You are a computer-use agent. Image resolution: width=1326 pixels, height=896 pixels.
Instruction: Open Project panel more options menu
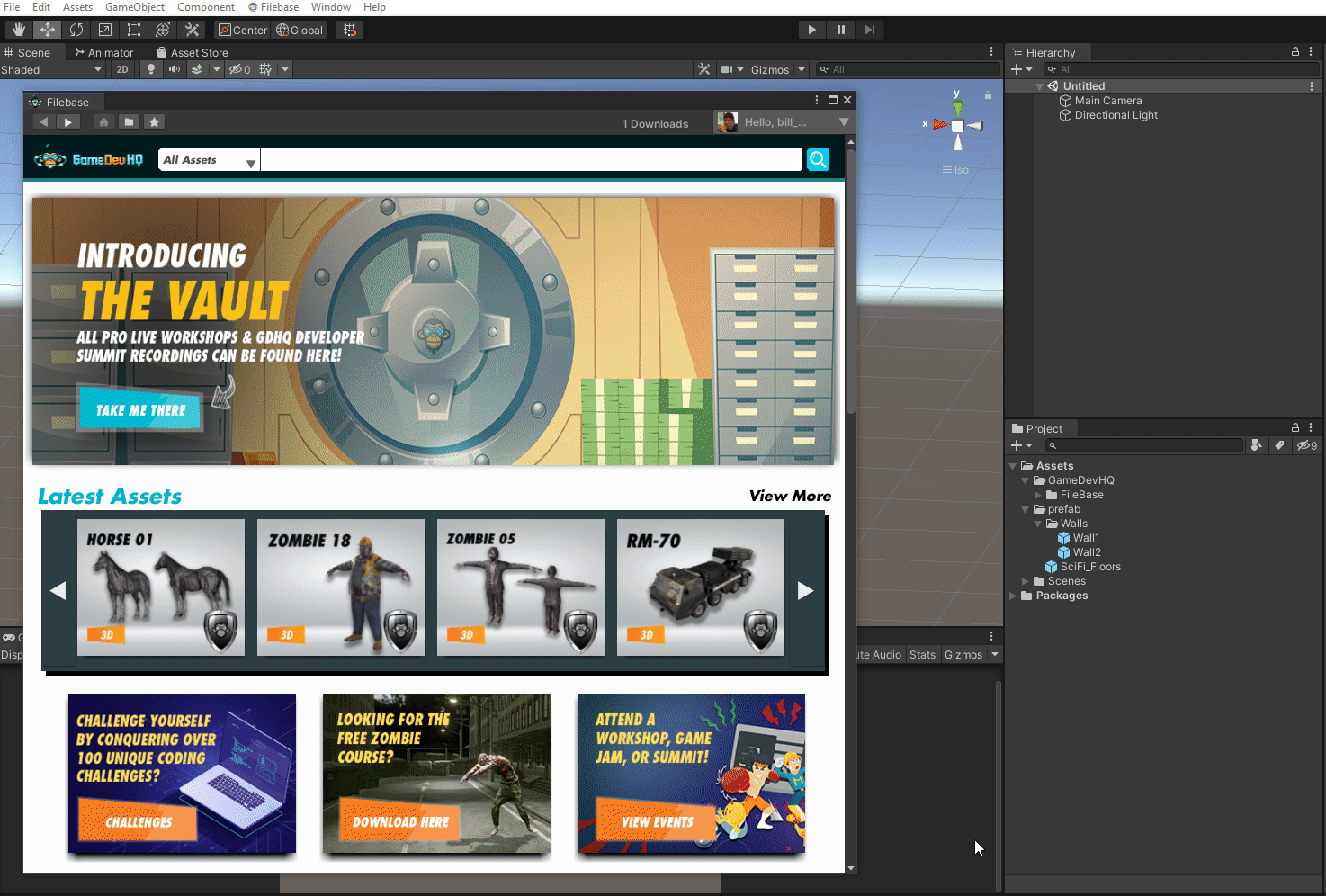click(x=1311, y=428)
